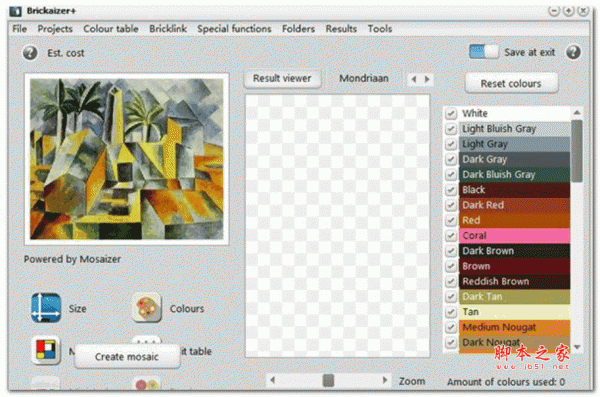Click right arrow of Zoom slider

(385, 380)
